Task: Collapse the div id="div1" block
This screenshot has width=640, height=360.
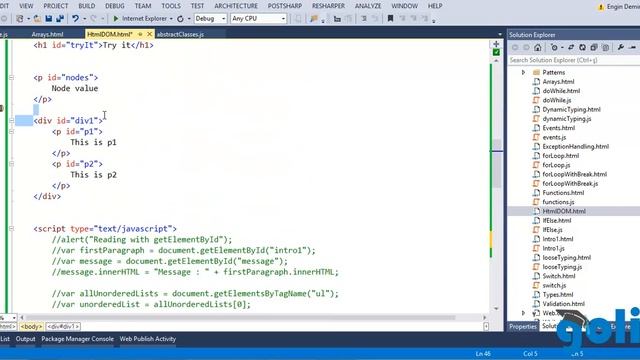Action: 11,121
